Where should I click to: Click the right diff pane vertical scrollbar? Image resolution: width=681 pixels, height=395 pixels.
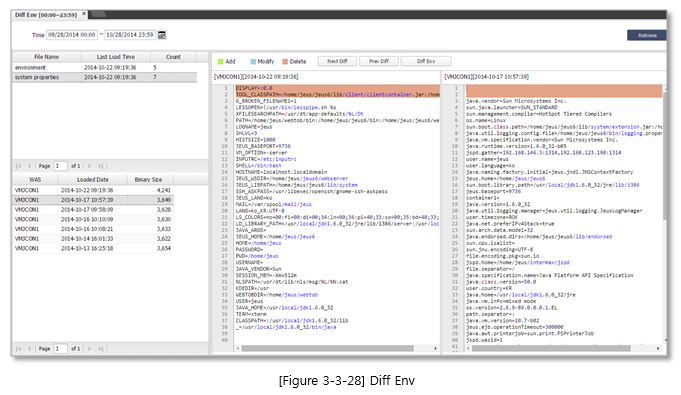click(664, 156)
